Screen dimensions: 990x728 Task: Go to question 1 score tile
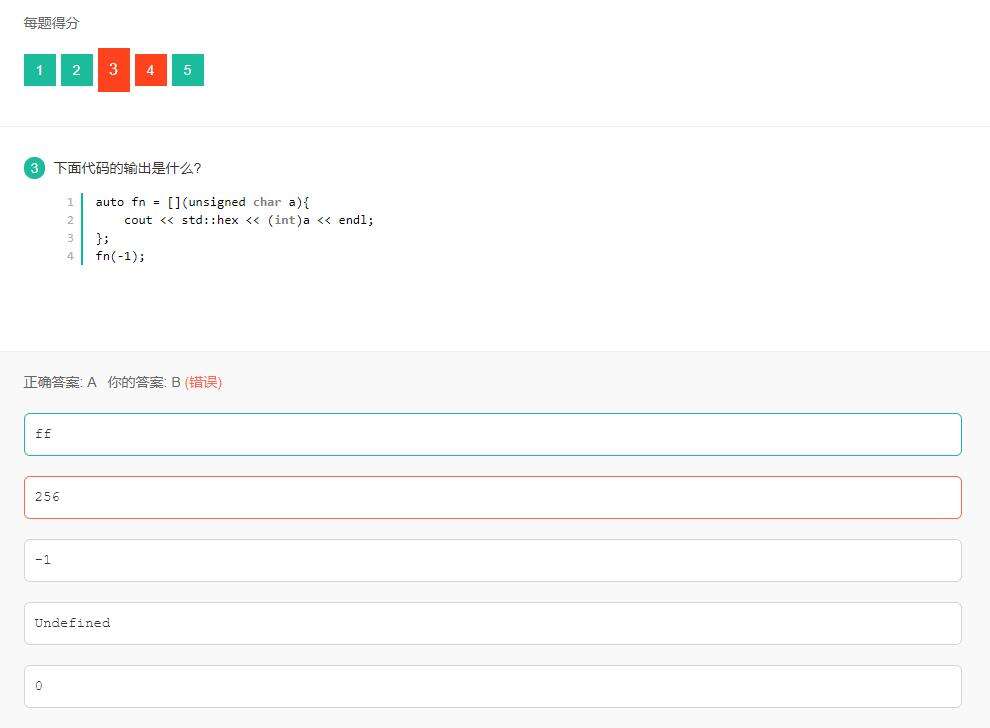tap(40, 70)
